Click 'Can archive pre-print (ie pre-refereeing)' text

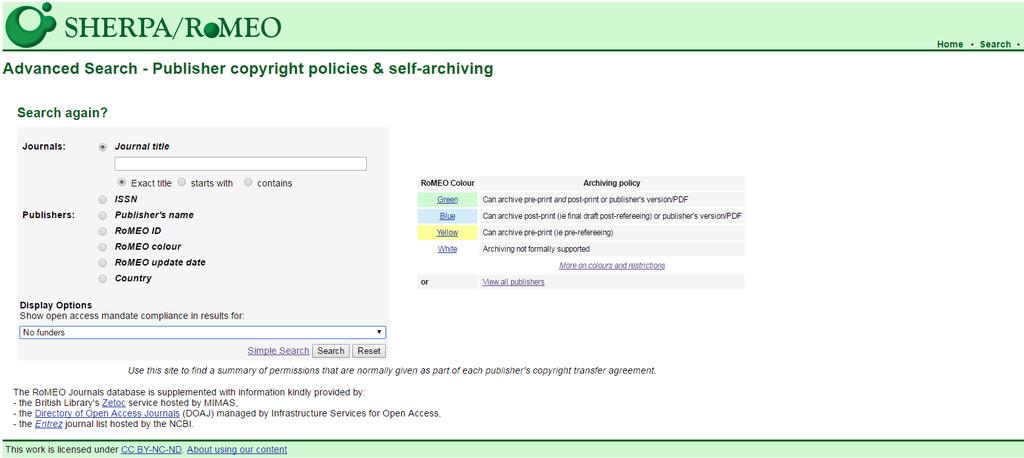(x=547, y=233)
